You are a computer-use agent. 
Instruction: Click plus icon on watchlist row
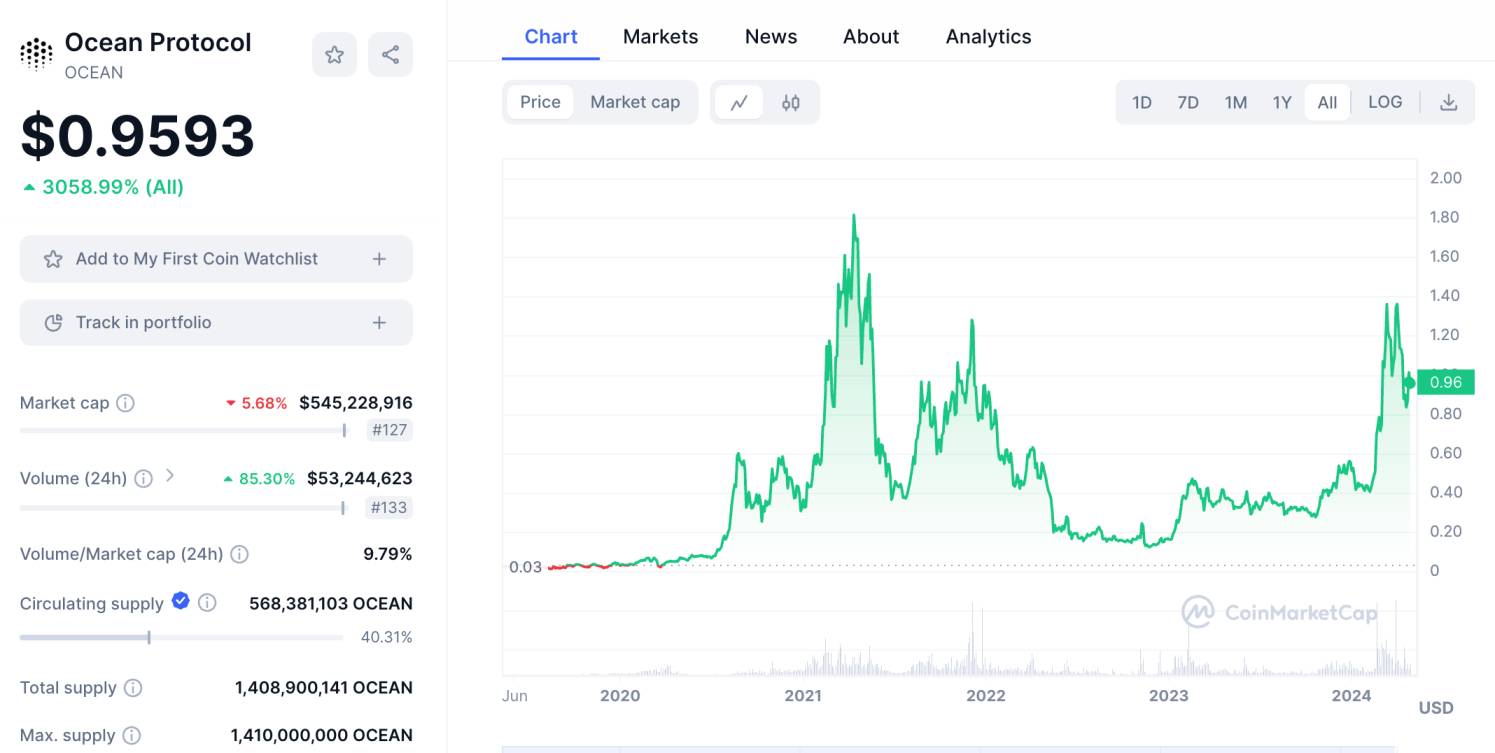point(379,259)
